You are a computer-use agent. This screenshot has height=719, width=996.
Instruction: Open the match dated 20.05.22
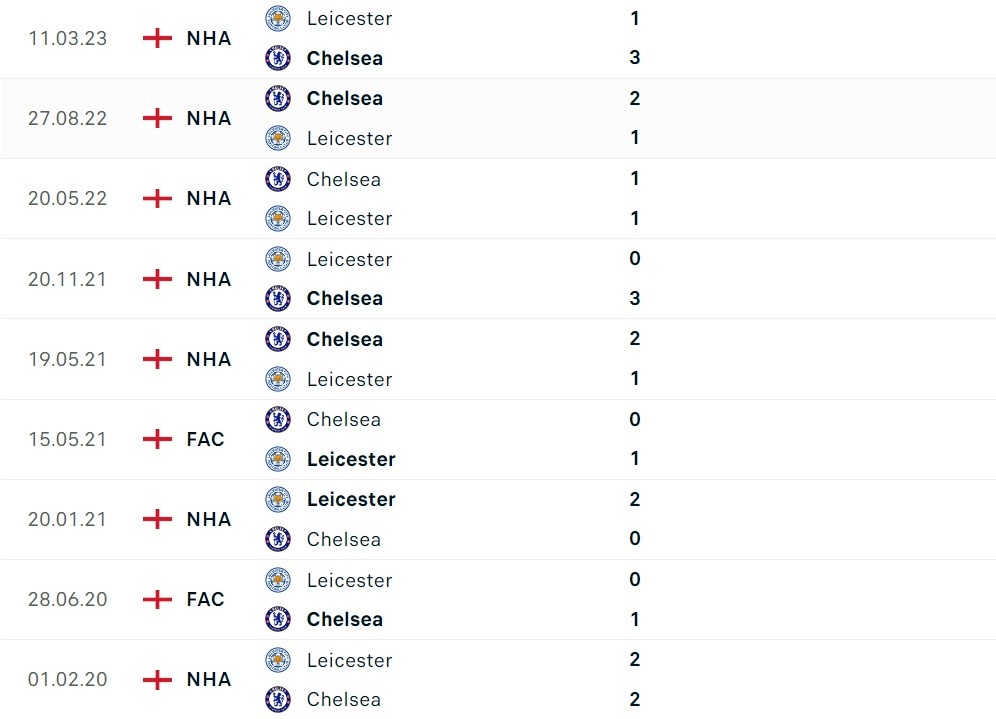67,198
